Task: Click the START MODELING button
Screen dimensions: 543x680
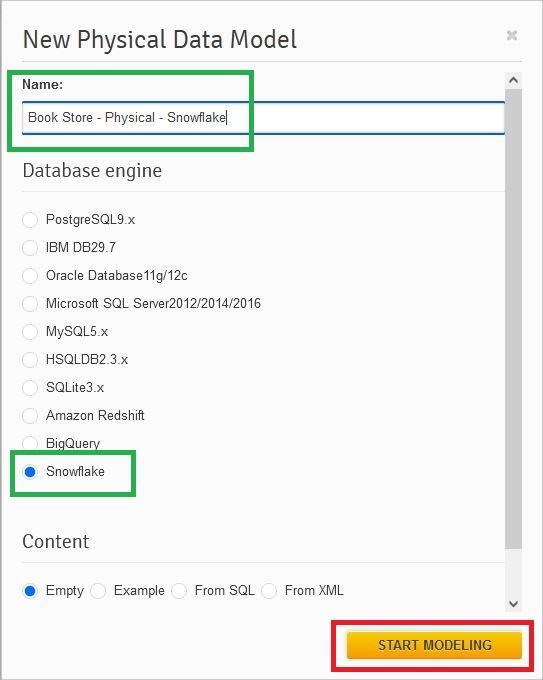Action: click(x=434, y=645)
